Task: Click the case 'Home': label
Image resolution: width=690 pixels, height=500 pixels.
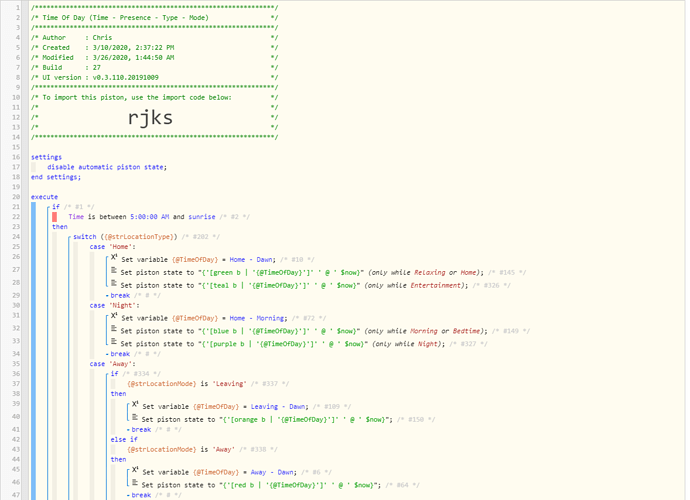Action: pos(113,247)
